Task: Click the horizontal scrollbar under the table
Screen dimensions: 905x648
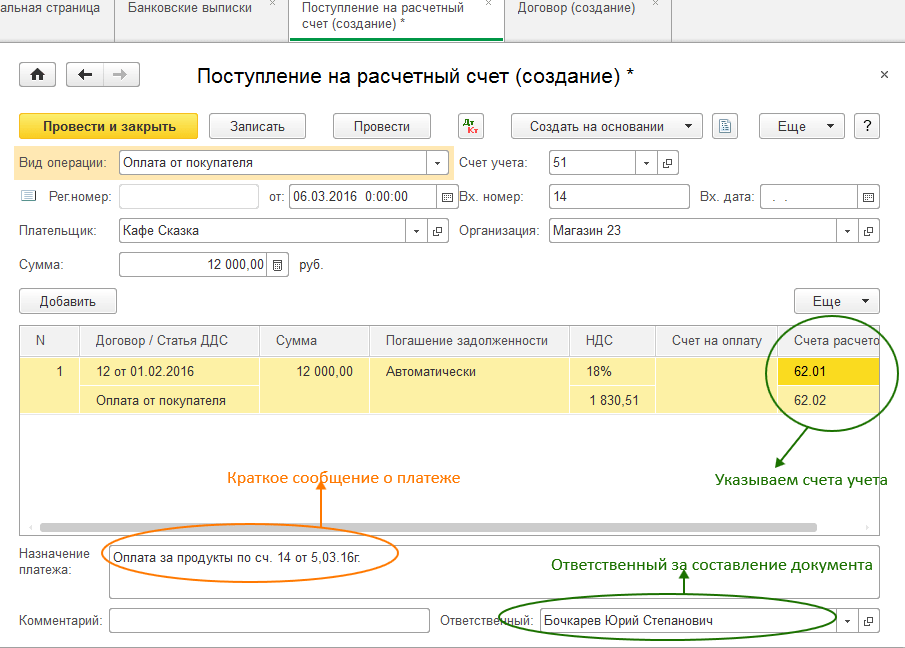Action: click(428, 527)
